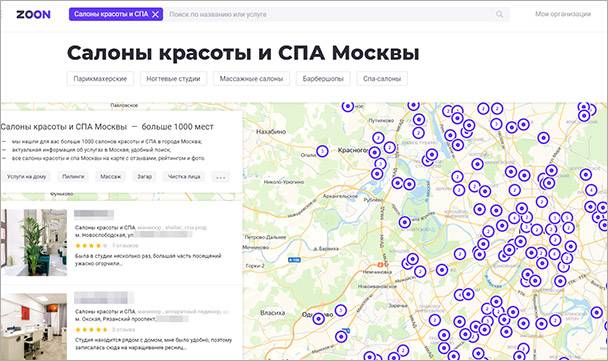Filter by Пилинги service

73,177
